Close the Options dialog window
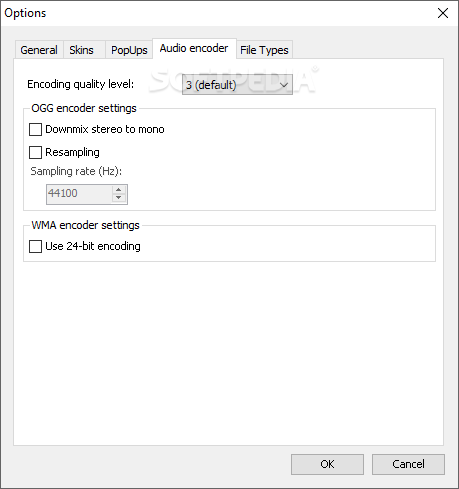This screenshot has width=459, height=489. tap(443, 13)
